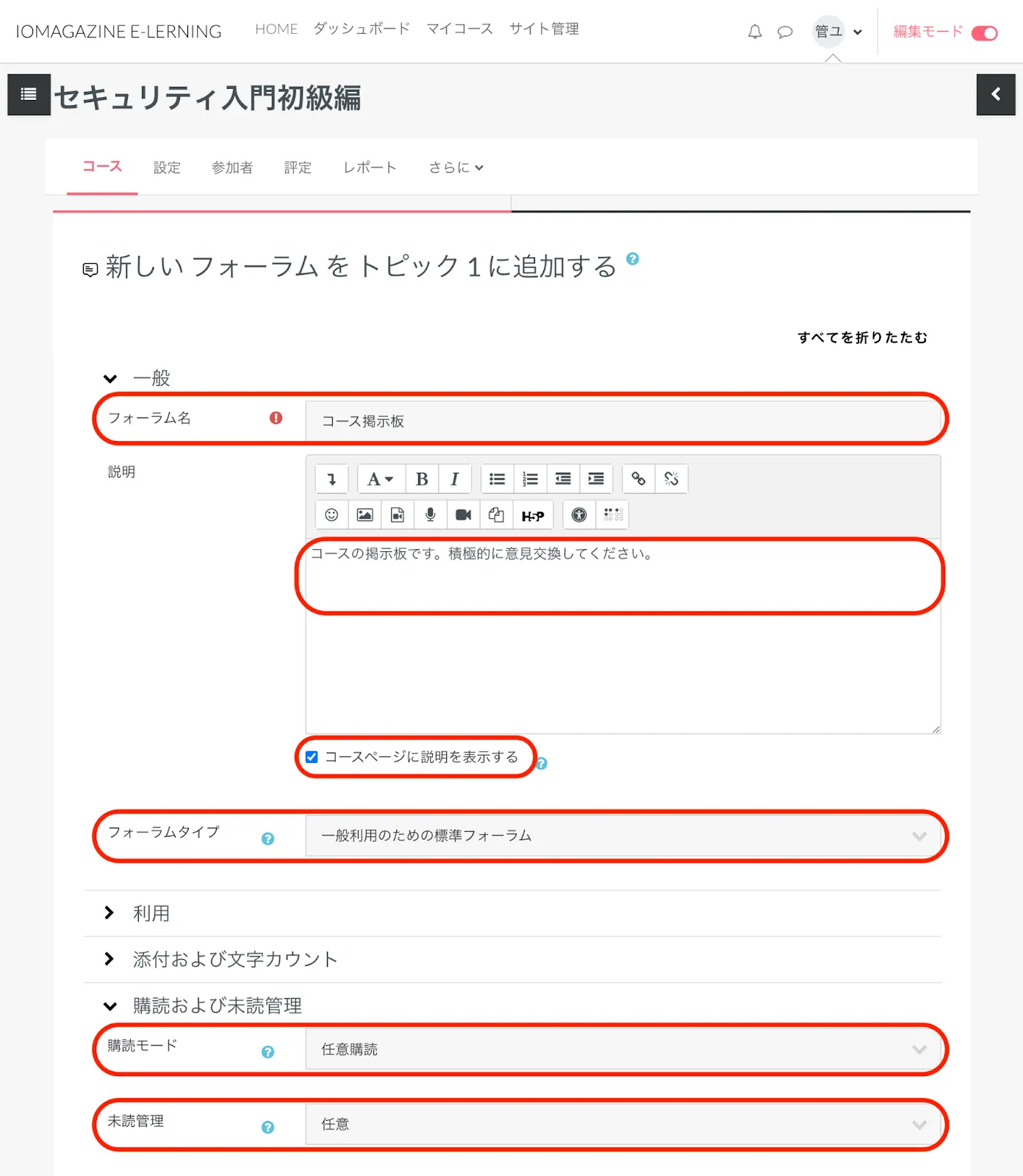The image size is (1023, 1176).
Task: Switch to the 参加者 tab
Action: 232,168
